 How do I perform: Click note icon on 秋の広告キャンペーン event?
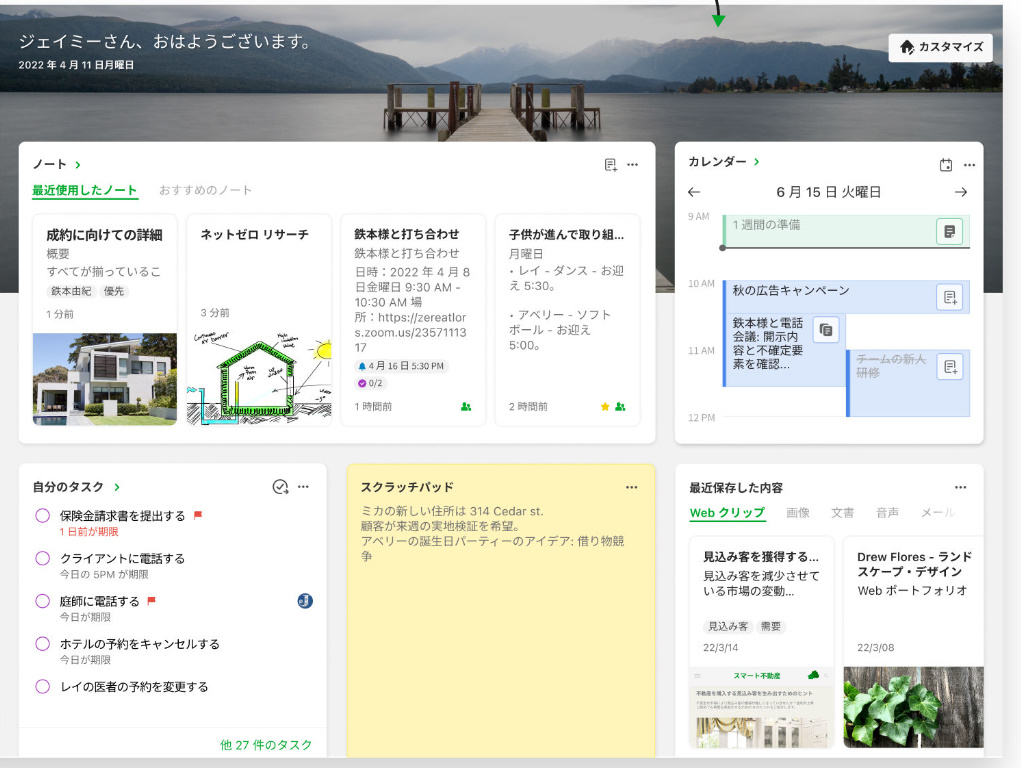coord(949,297)
